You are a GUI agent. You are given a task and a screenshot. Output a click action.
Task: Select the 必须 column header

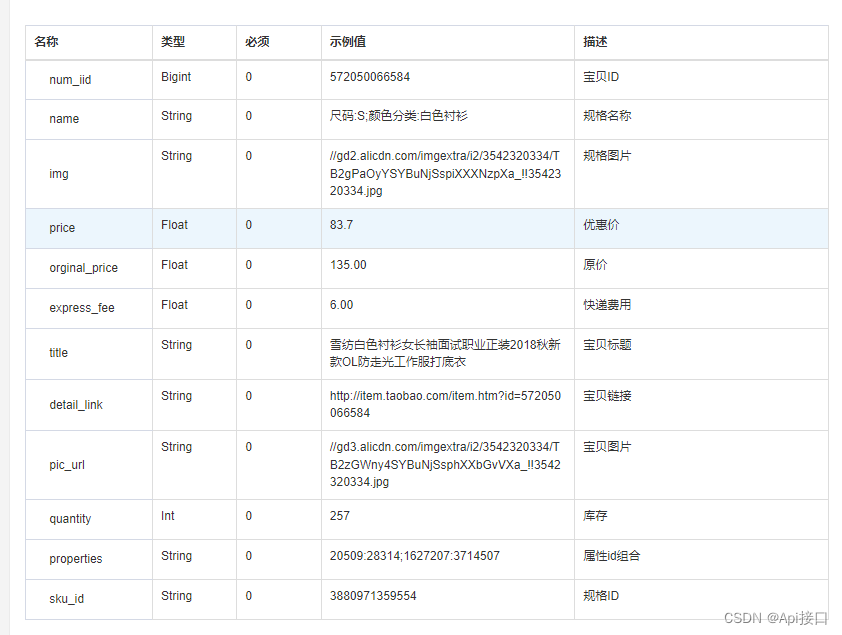(x=252, y=42)
